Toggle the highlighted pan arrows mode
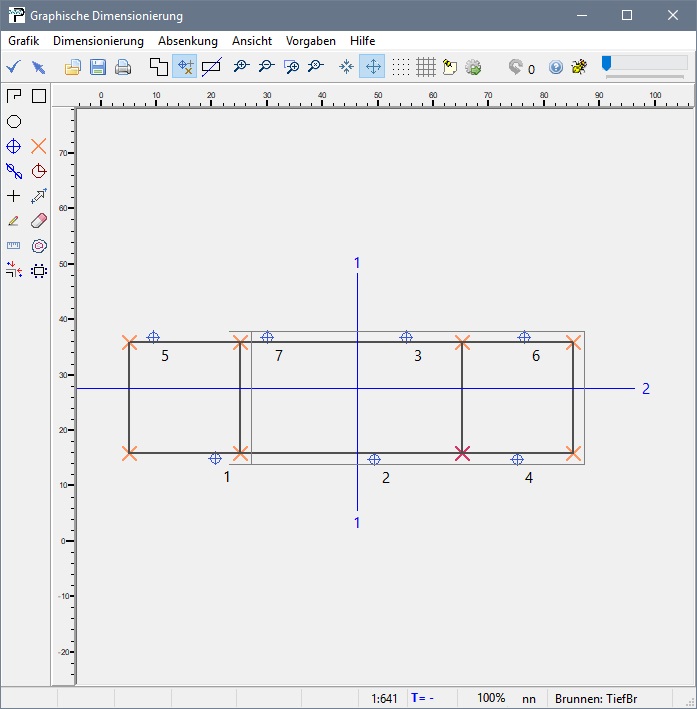 click(x=372, y=67)
